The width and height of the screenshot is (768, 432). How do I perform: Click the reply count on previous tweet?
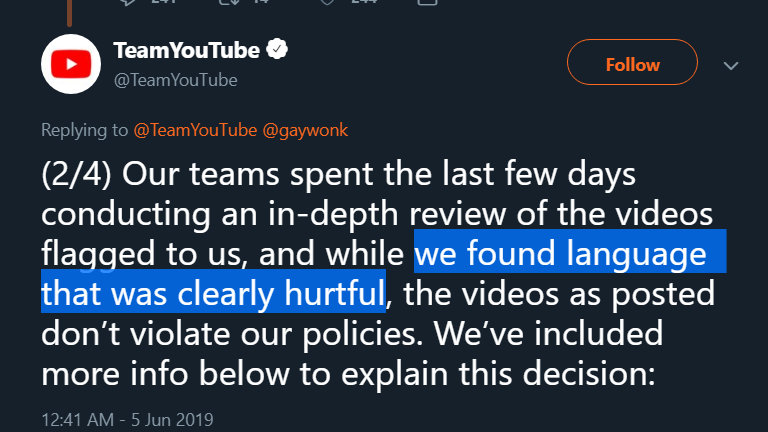(x=164, y=1)
